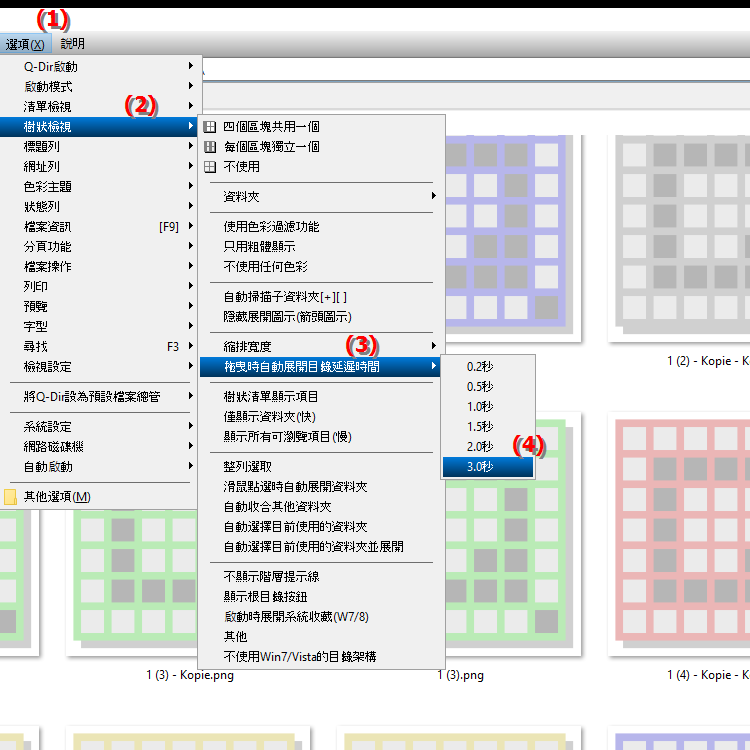
Task: Expand 拖曳時自動展開目錄延遲時間 submenu
Action: [x=322, y=367]
